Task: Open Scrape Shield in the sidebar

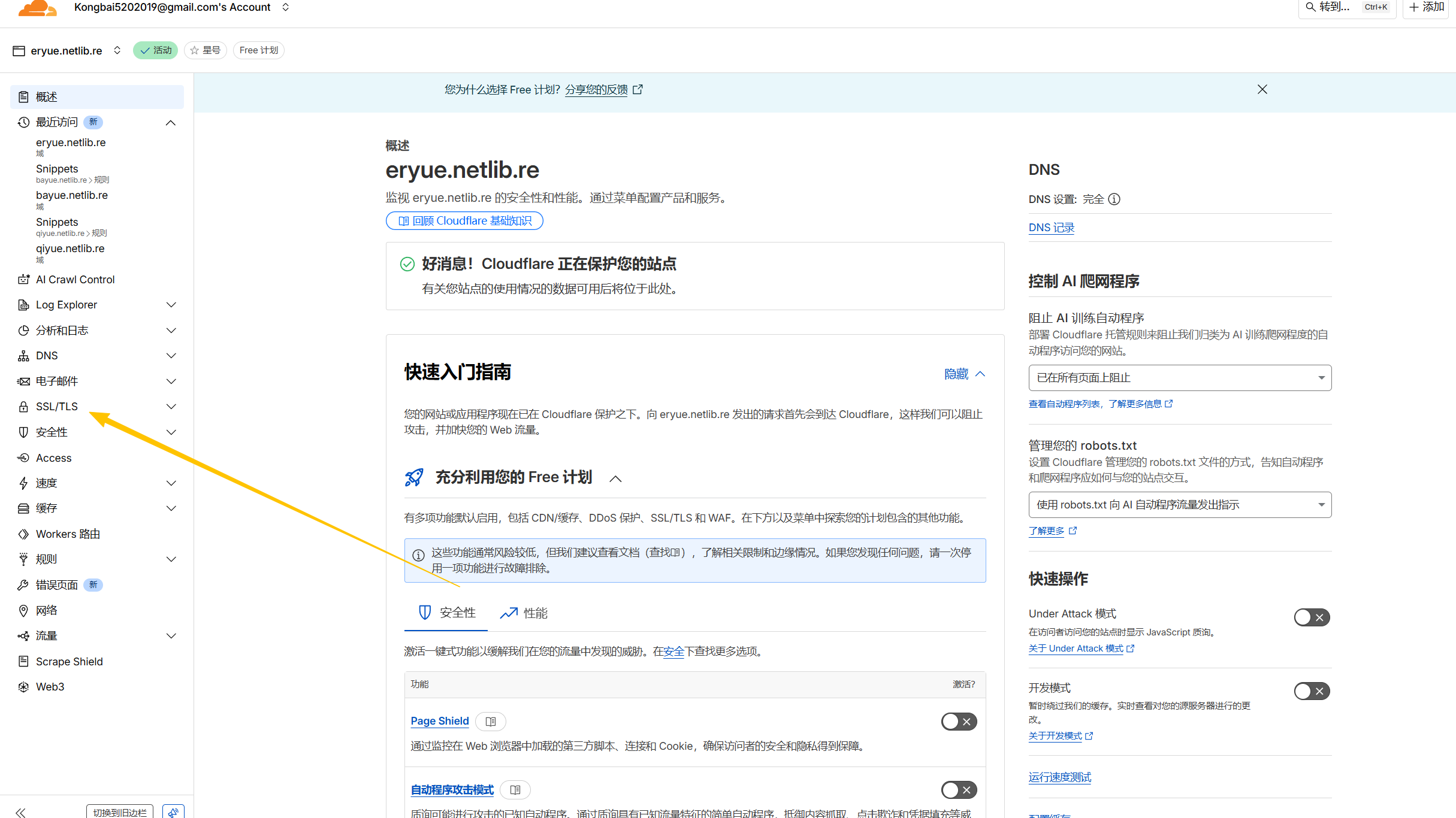Action: click(69, 662)
